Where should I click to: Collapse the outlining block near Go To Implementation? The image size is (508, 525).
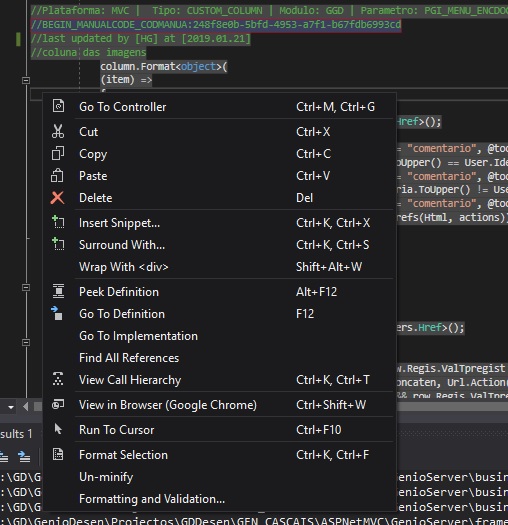[x=26, y=342]
